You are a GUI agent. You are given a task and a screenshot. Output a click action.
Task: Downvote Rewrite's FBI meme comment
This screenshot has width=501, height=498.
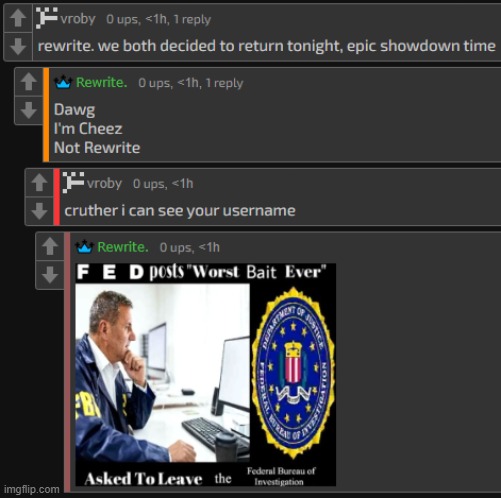click(x=50, y=275)
